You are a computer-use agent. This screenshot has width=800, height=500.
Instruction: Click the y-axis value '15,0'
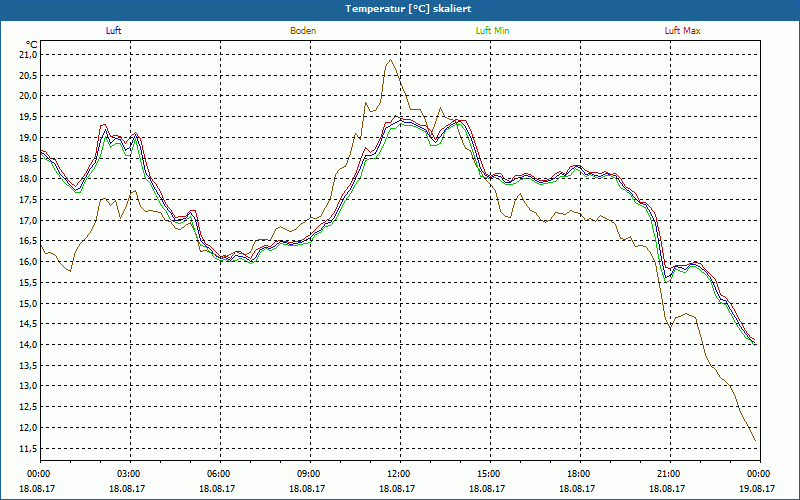point(29,304)
